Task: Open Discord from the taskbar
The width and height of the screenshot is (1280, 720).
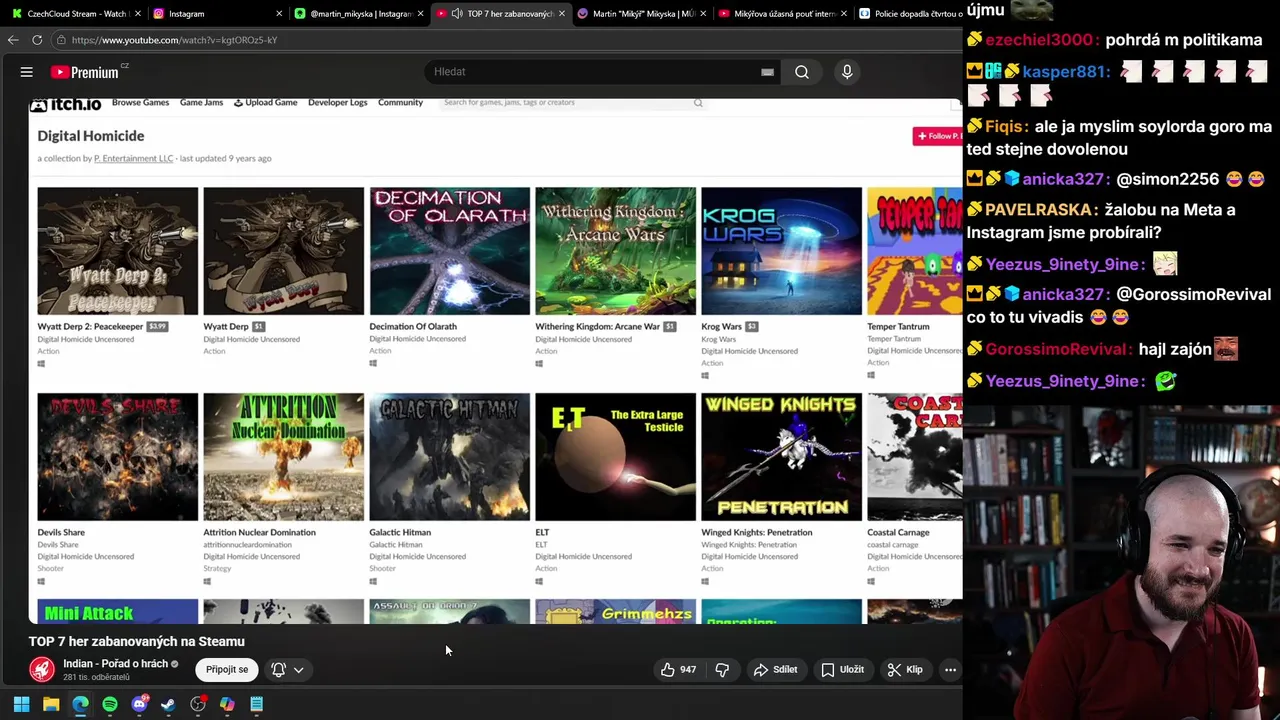Action: pos(139,704)
